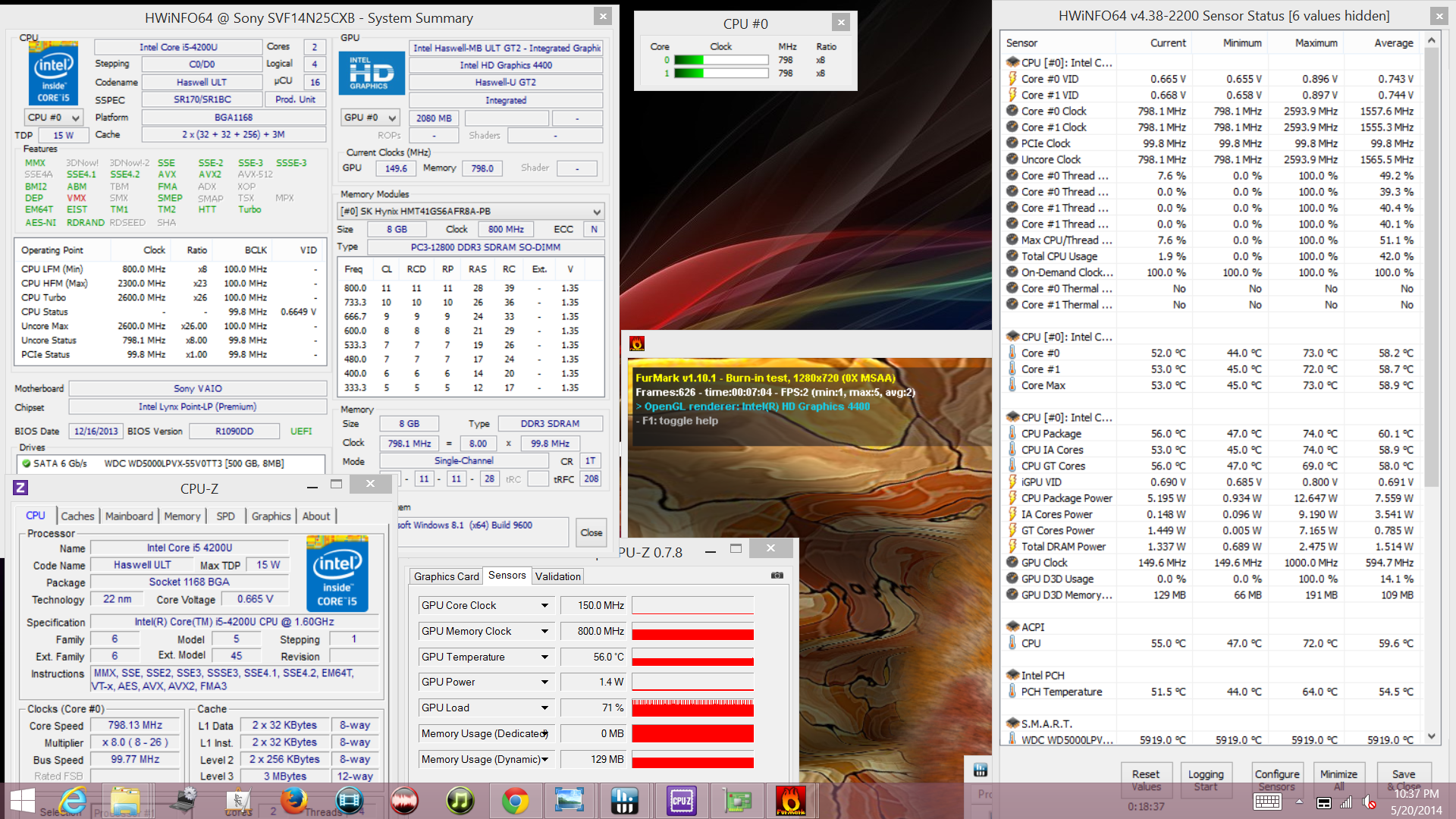Open the SPD tab in CPU-Z
The height and width of the screenshot is (819, 1456).
[x=225, y=516]
